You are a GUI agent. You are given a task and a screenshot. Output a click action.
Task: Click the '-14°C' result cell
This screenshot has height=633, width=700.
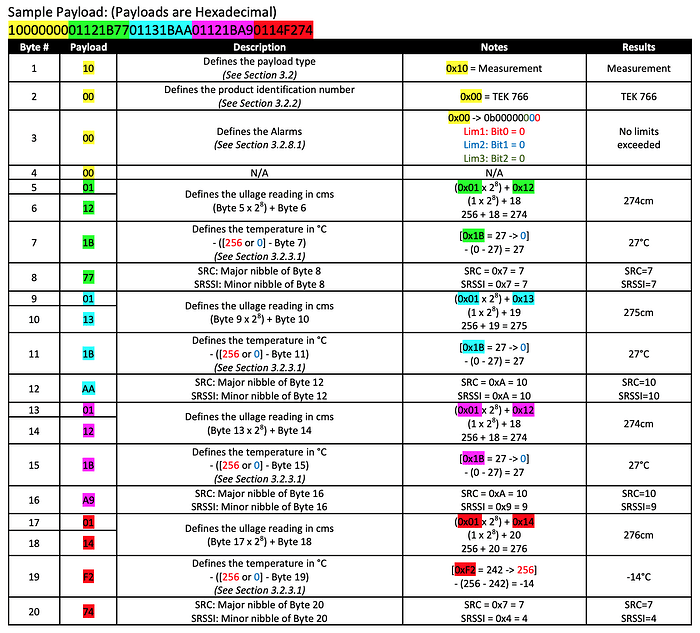click(x=638, y=577)
